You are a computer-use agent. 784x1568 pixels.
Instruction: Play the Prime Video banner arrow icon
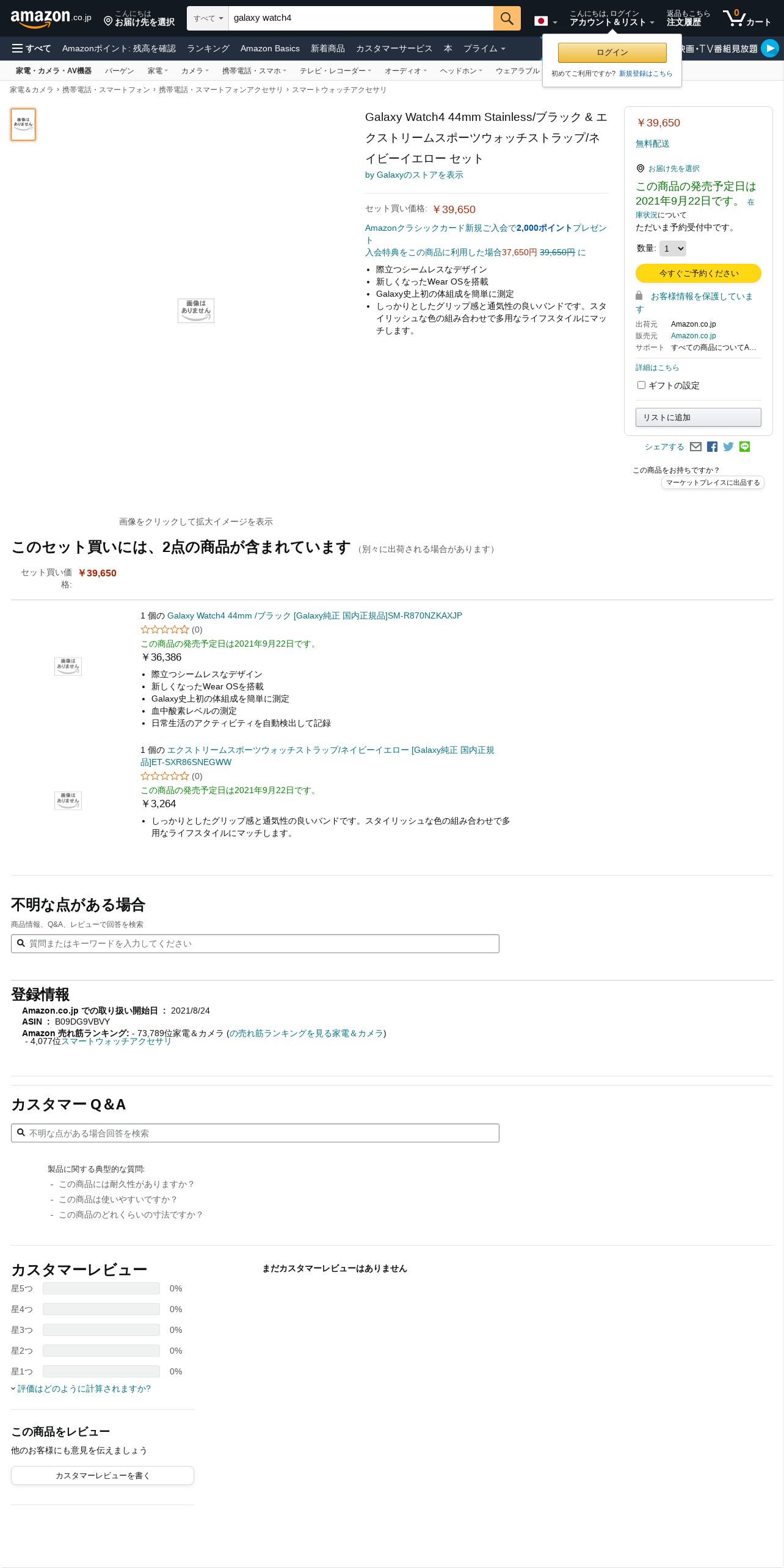[770, 48]
